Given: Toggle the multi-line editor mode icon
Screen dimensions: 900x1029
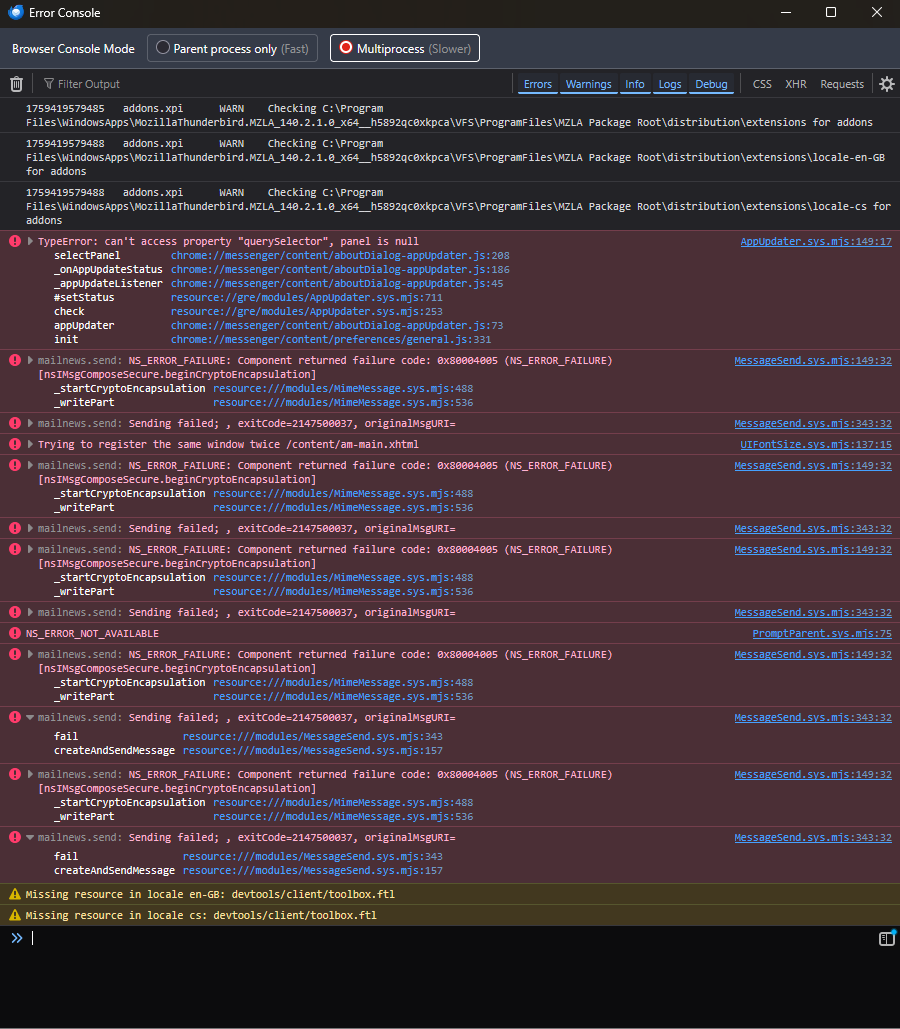Looking at the screenshot, I should pos(886,938).
